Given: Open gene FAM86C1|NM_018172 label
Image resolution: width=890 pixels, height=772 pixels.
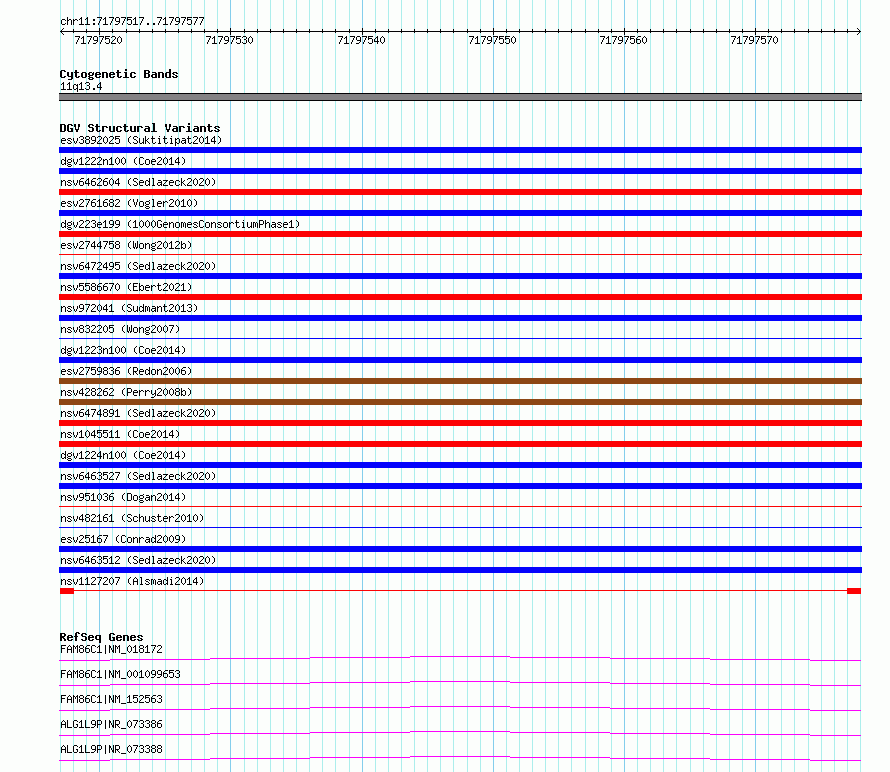Looking at the screenshot, I should [x=111, y=649].
